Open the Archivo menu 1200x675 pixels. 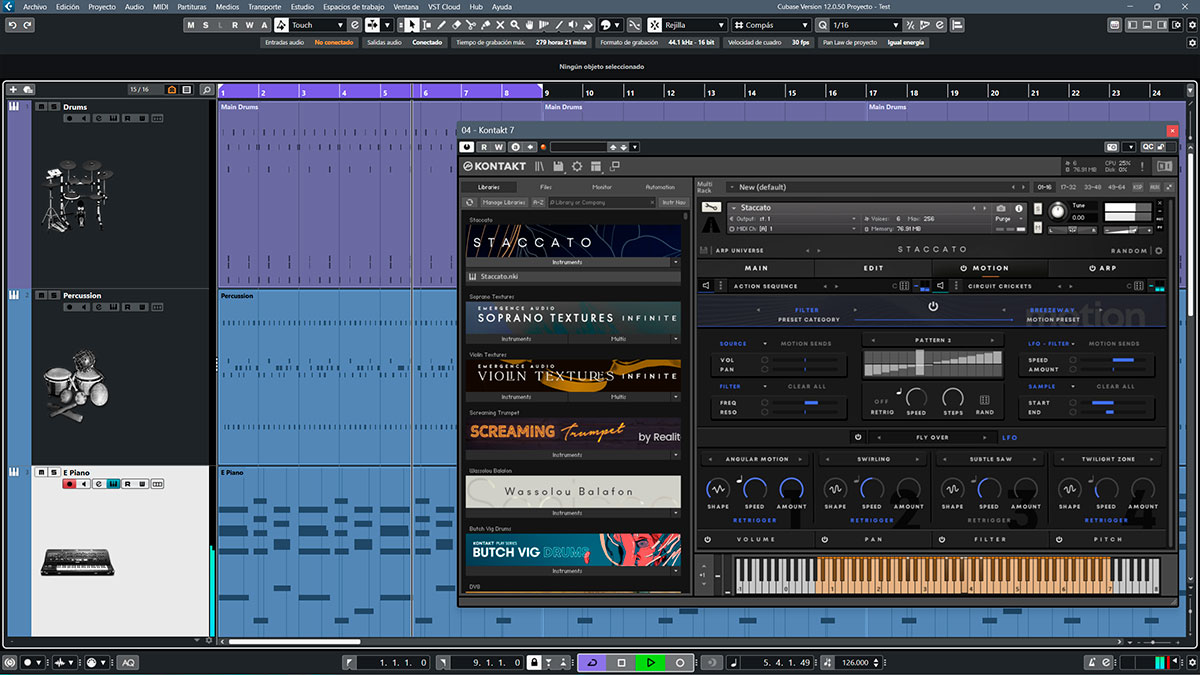(x=34, y=6)
